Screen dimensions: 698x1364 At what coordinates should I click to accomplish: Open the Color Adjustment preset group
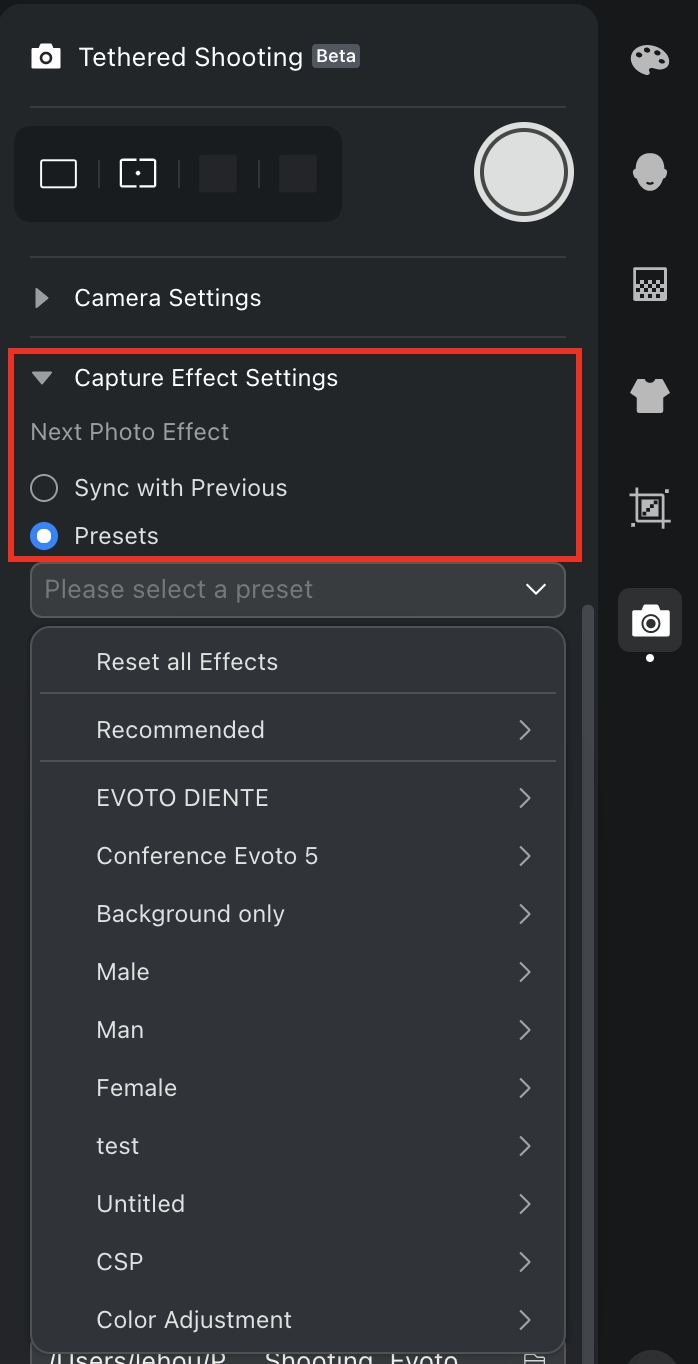click(x=297, y=1320)
